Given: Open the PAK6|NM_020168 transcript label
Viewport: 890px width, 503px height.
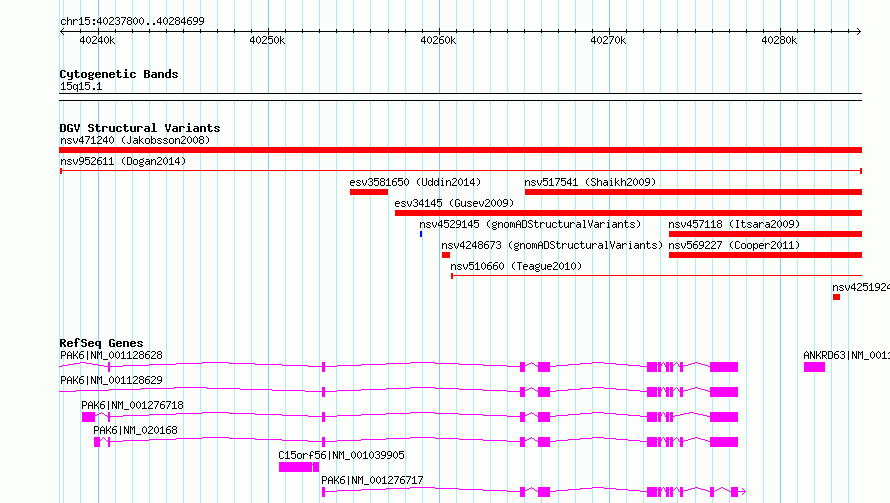Looking at the screenshot, I should (x=135, y=430).
